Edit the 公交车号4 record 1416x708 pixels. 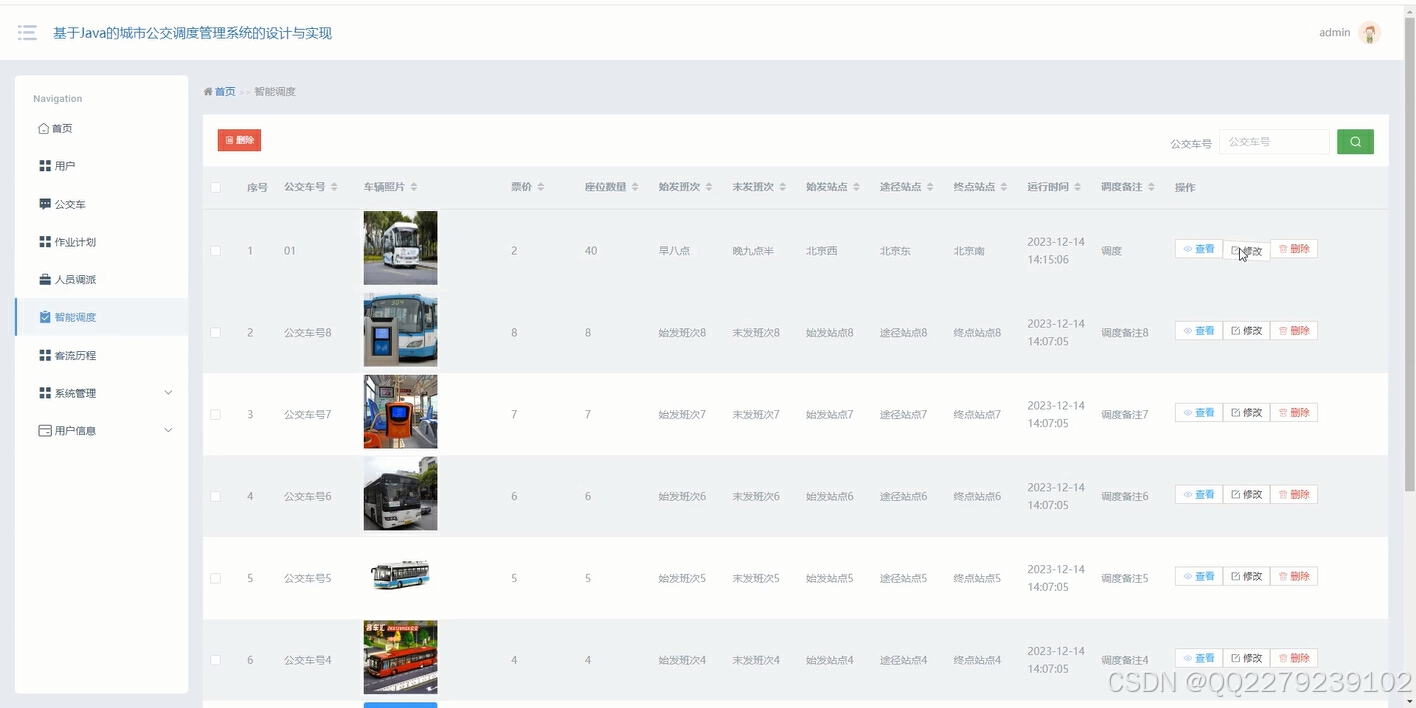tap(1246, 659)
